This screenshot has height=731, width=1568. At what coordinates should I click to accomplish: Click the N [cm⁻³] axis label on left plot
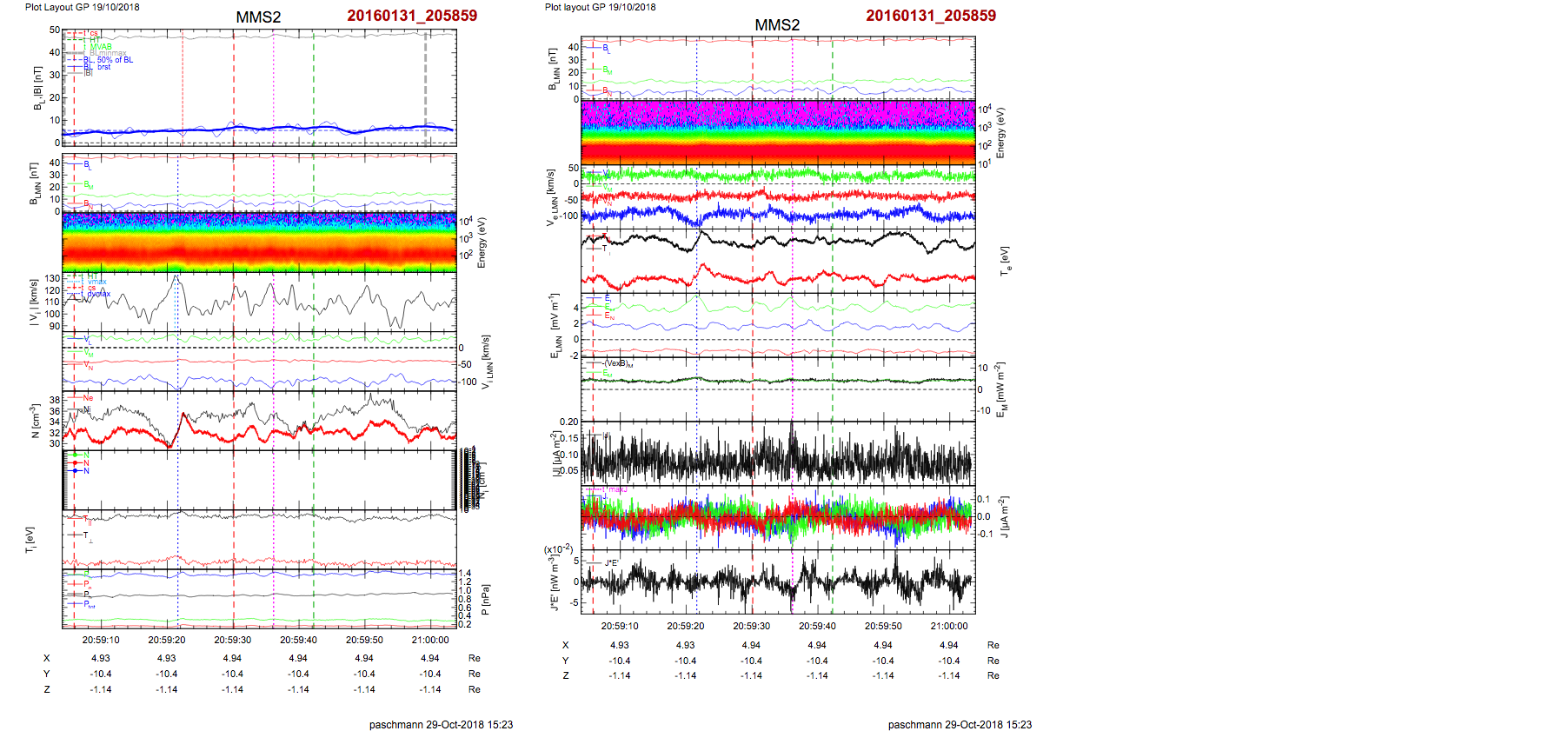pos(35,421)
